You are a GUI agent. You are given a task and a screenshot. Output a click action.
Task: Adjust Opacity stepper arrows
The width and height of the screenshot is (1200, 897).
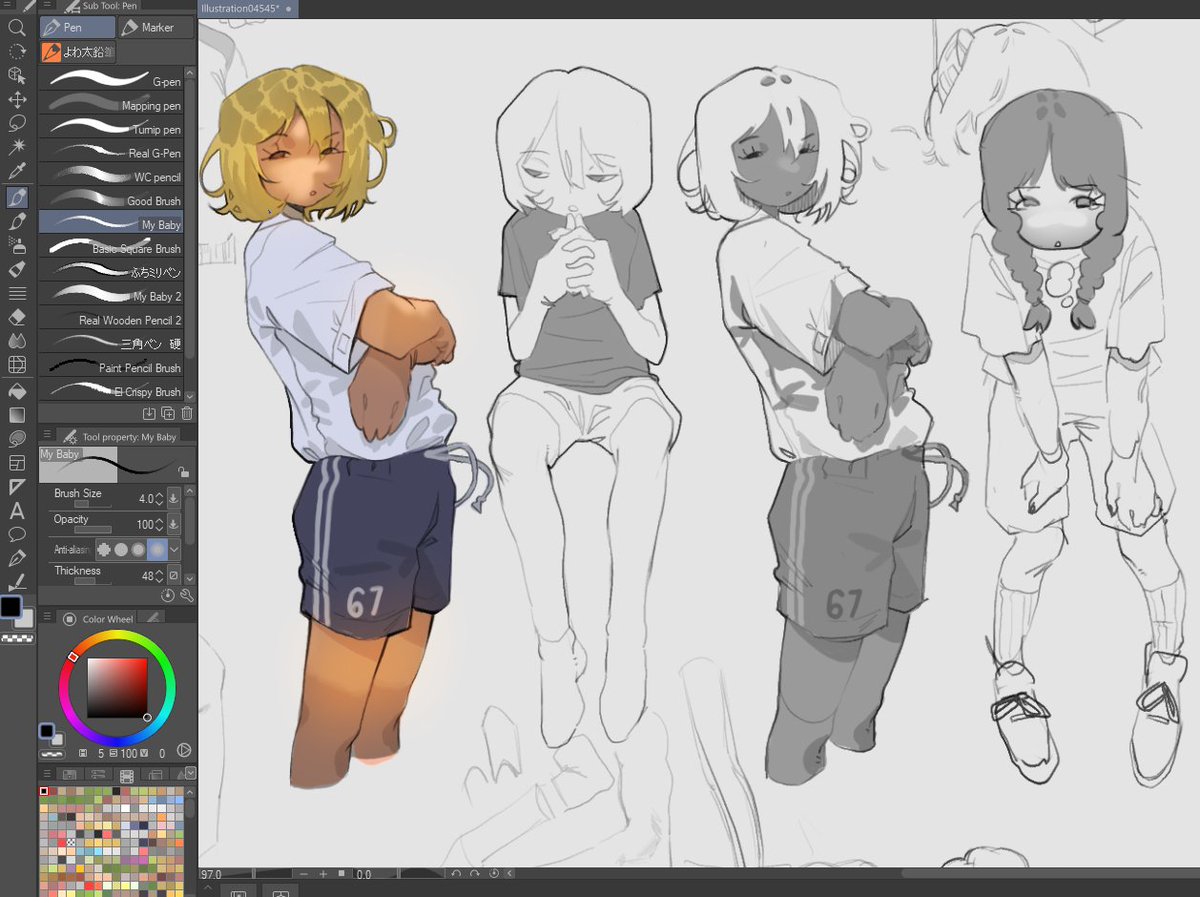pyautogui.click(x=158, y=524)
